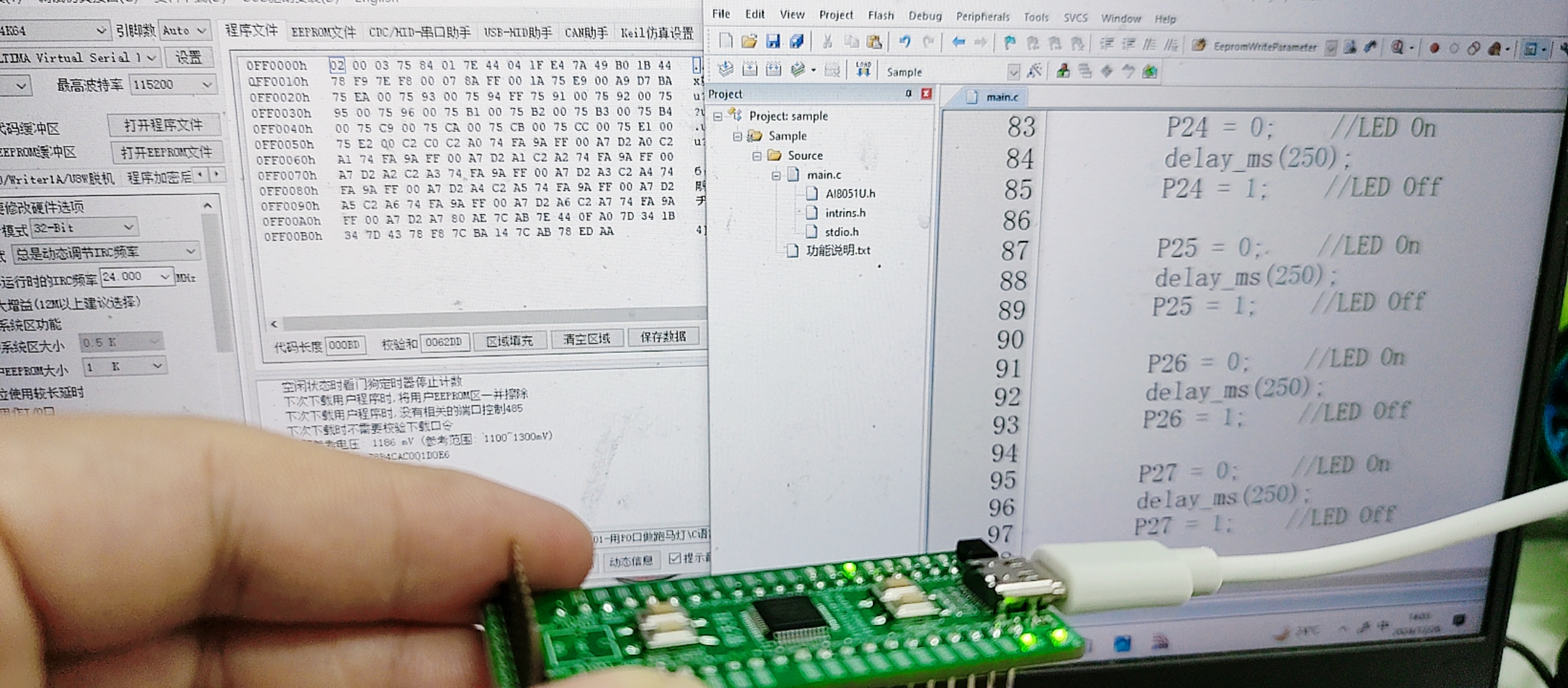Click the comment selection icon in Keil
The image size is (1568, 688).
(x=1149, y=45)
